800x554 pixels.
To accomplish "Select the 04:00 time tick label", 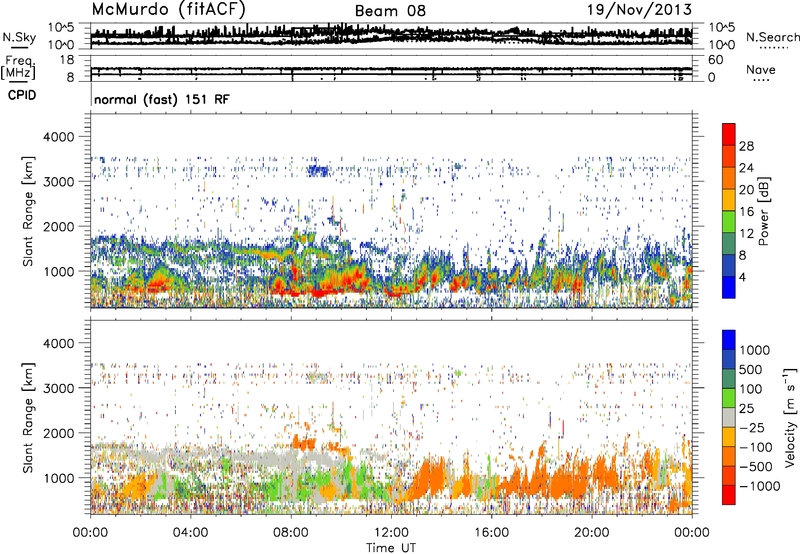I will [x=190, y=533].
